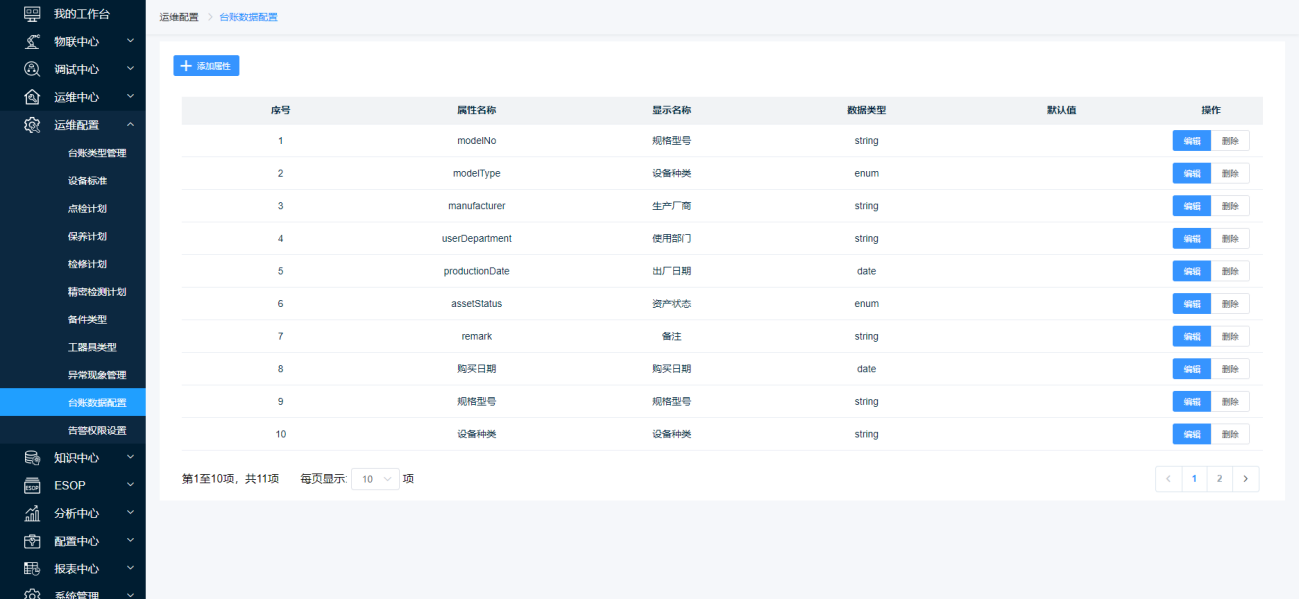
Task: Open 台账类型管理 in the sidebar
Action: 97,153
